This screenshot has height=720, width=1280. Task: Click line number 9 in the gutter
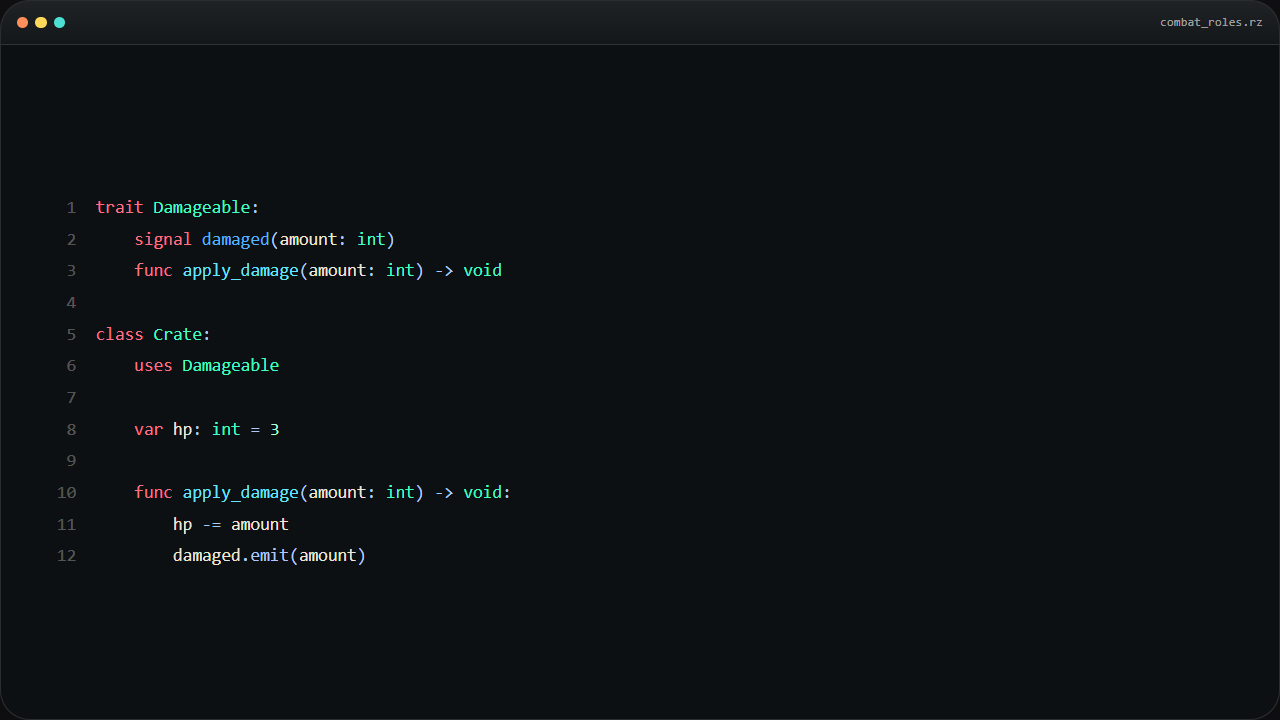pos(71,460)
